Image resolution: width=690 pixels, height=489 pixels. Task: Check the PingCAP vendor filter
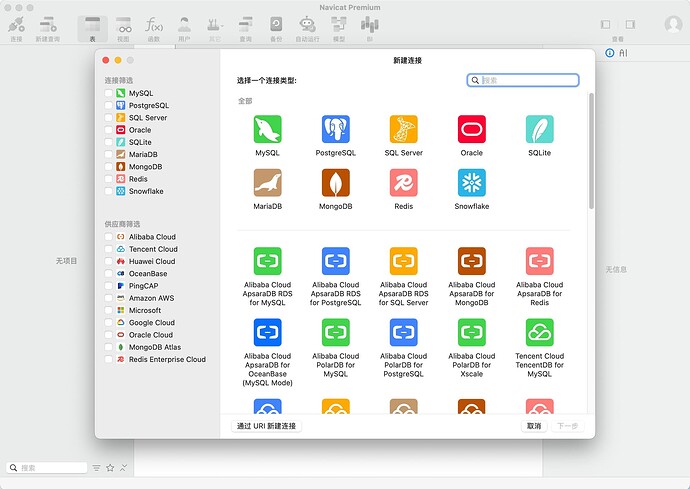pos(108,286)
